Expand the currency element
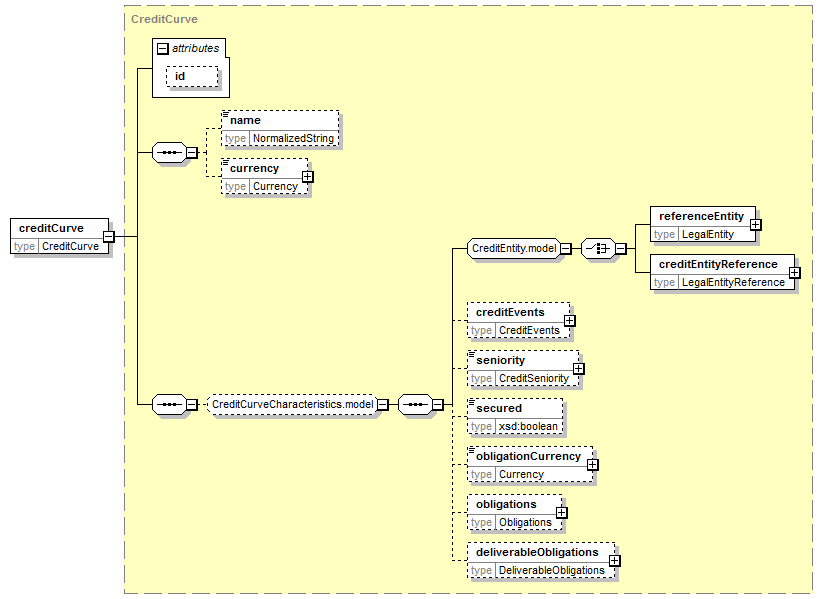Screen dimensions: 823x599 308,177
